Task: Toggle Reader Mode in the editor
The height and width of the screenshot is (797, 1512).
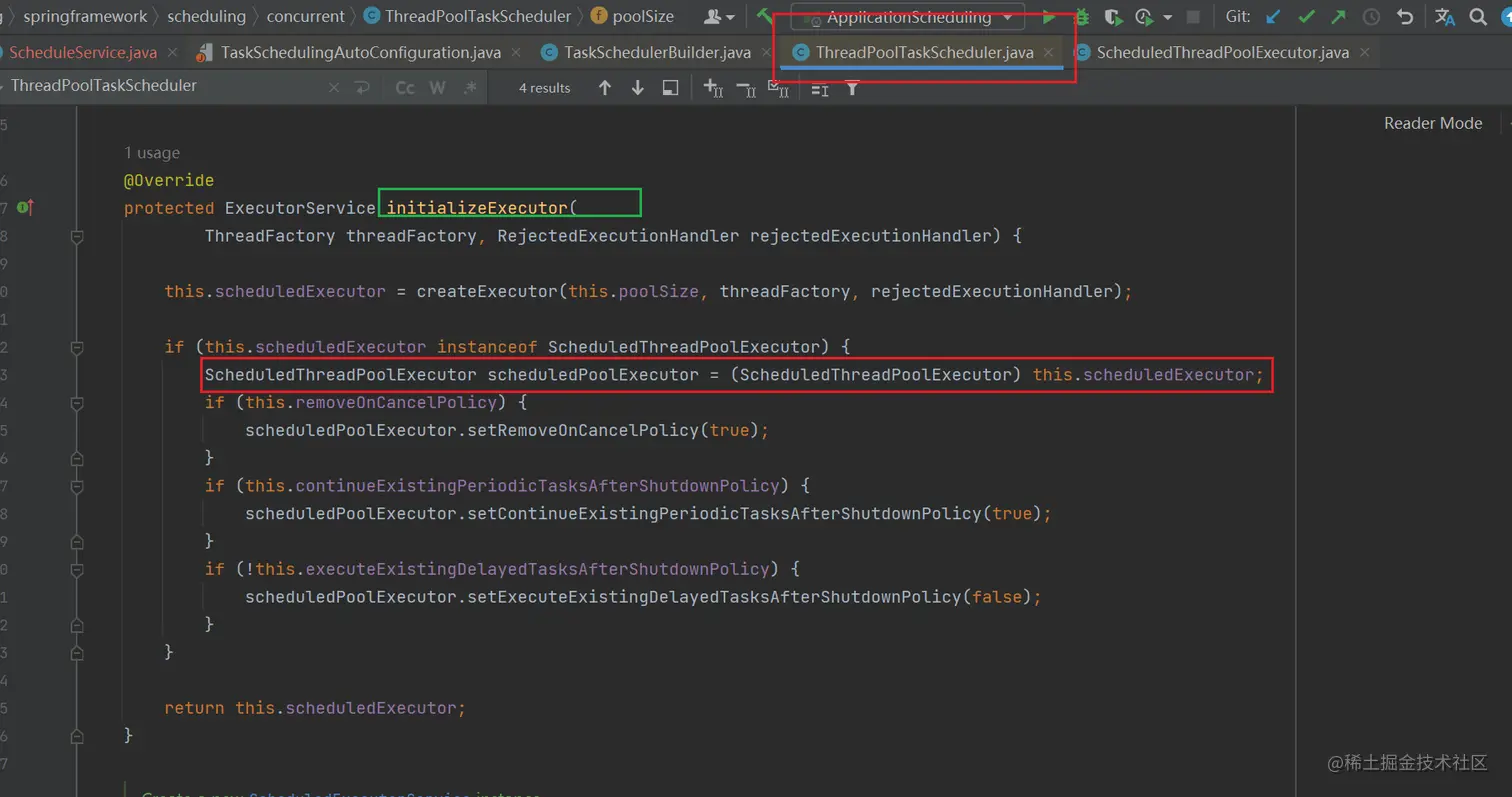Action: 1432,123
